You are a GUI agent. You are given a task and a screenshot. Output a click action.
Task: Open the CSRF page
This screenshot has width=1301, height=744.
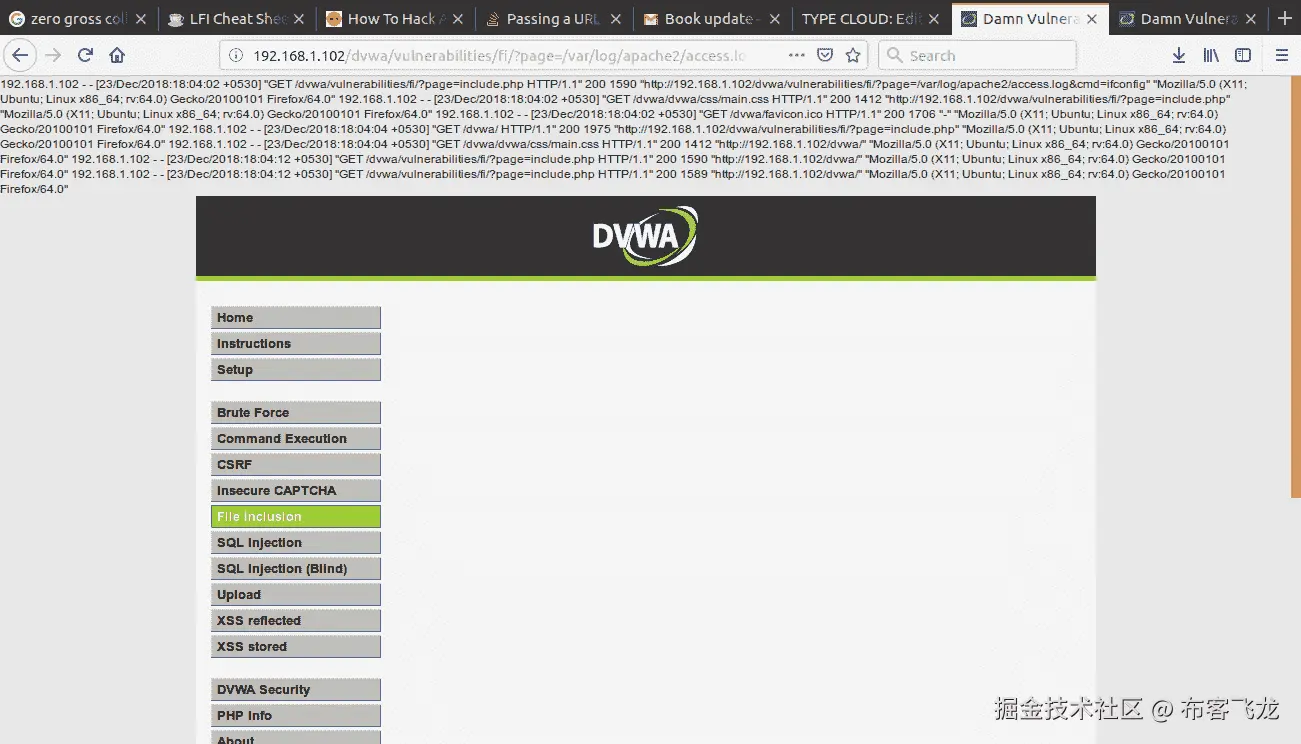click(x=296, y=465)
